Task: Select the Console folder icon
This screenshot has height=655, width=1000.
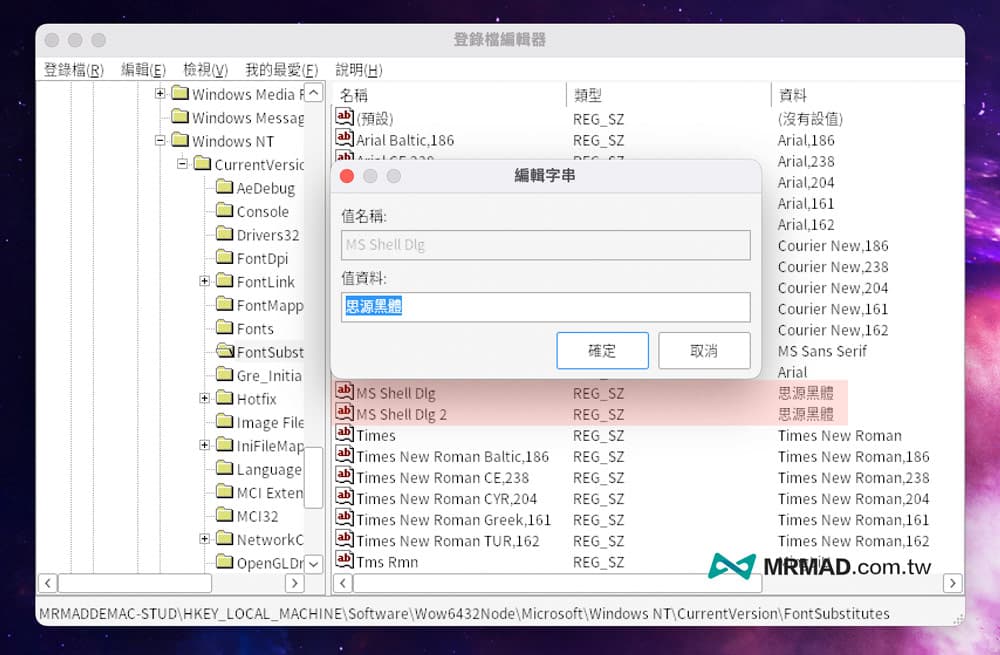Action: [224, 211]
